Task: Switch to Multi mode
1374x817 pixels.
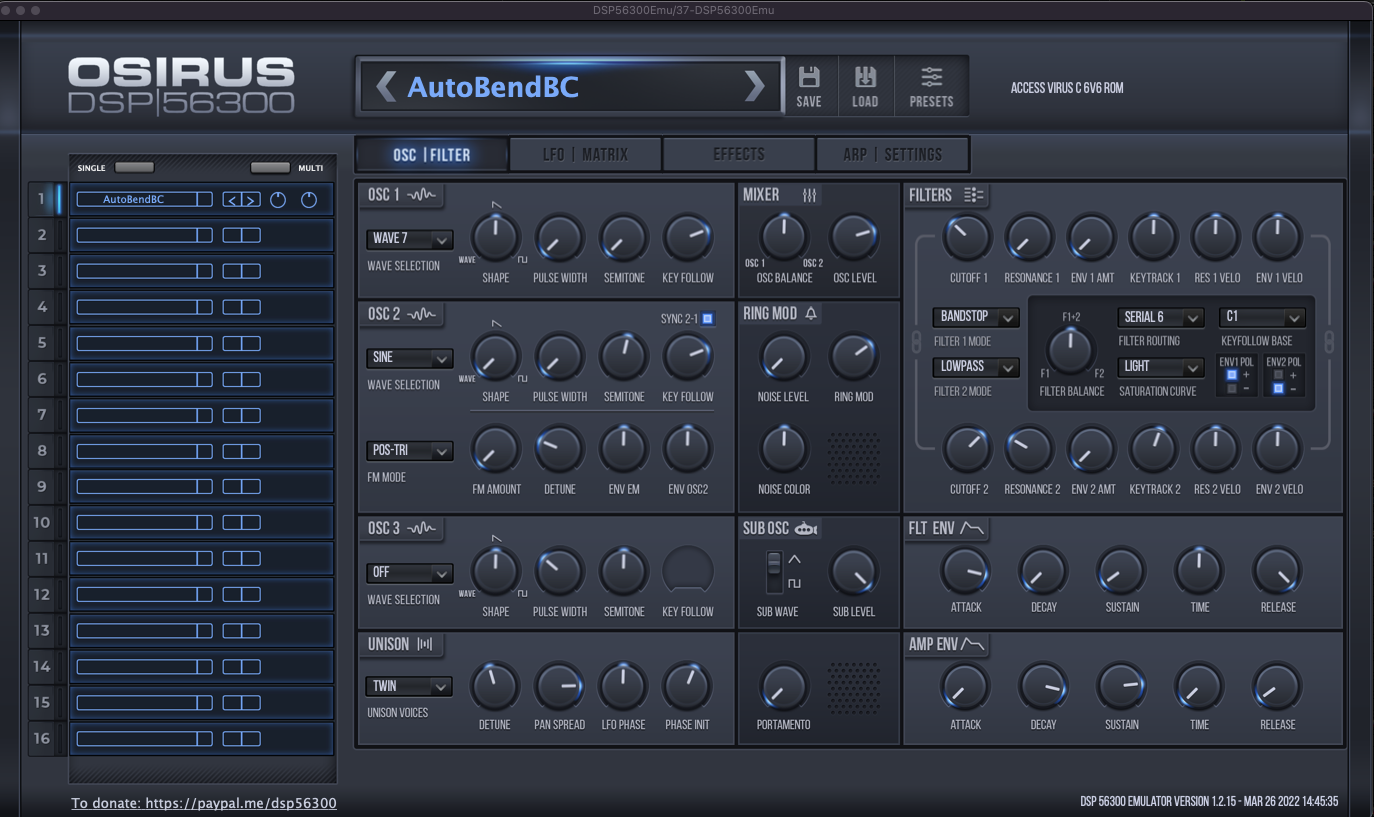Action: pos(270,167)
